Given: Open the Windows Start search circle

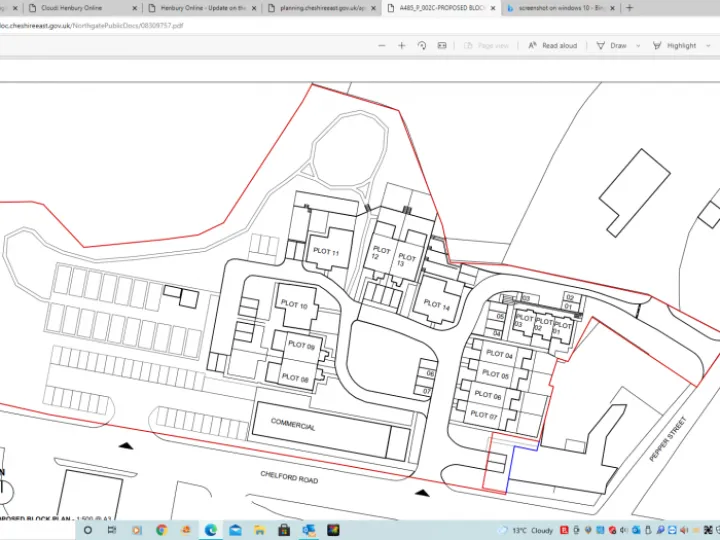Looking at the screenshot, I should (88, 530).
